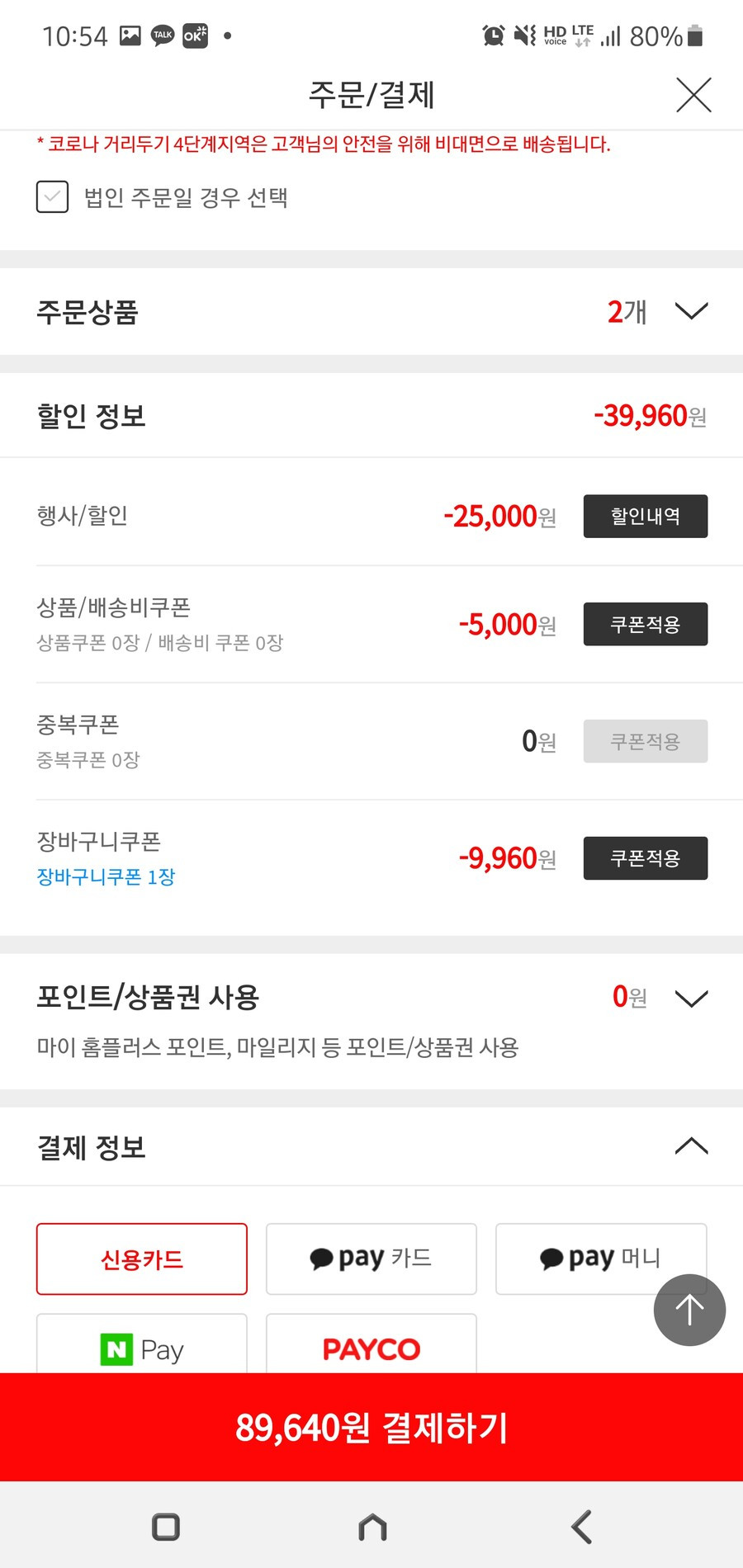Image resolution: width=743 pixels, height=1568 pixels.
Task: Tap the disabled 중복쿠폰 쿠폰적용 button
Action: coord(646,741)
